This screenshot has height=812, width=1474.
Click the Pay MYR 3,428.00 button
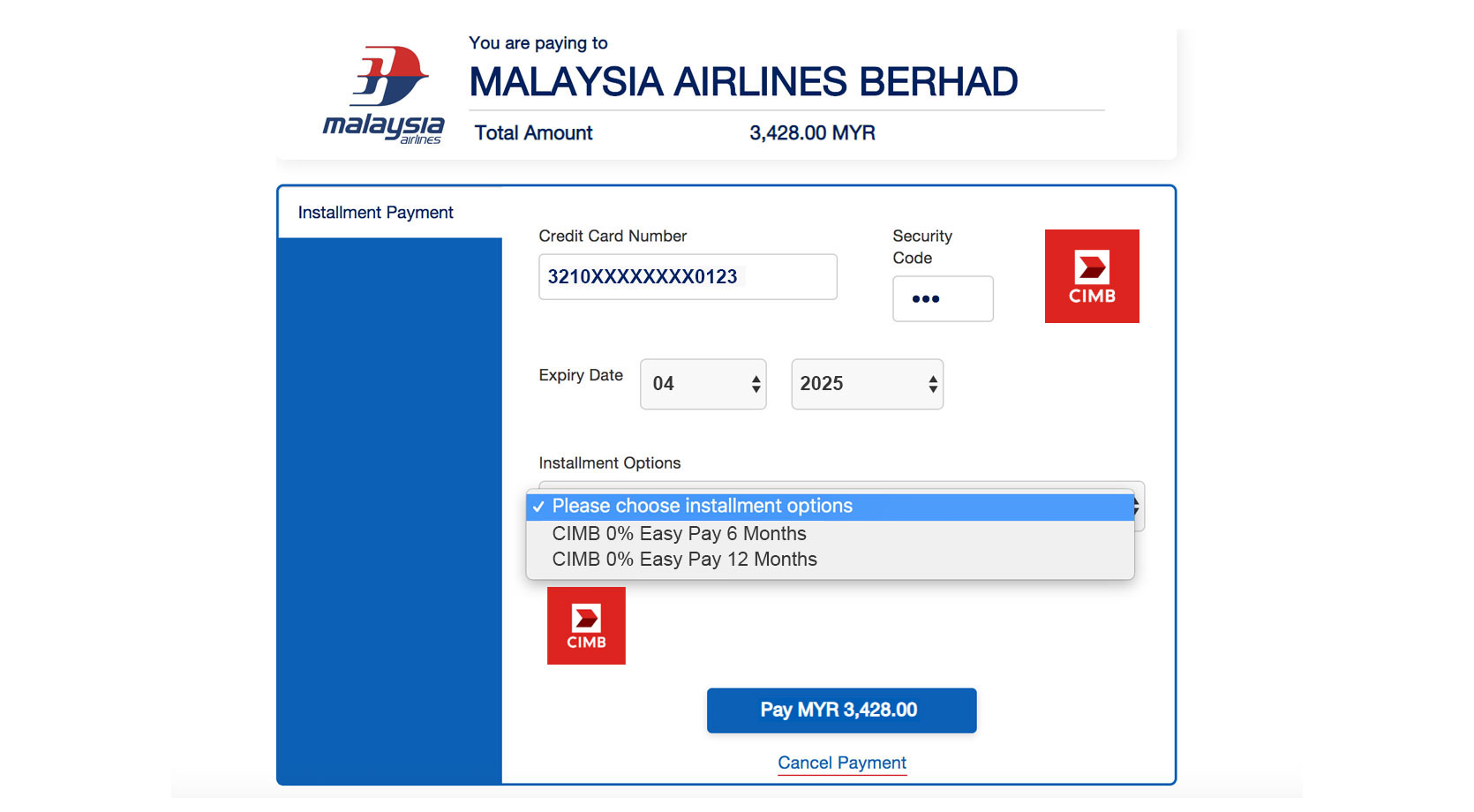(841, 710)
